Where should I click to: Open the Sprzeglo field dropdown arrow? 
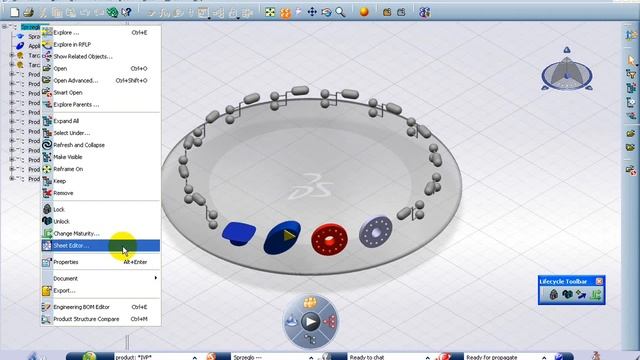point(311,358)
